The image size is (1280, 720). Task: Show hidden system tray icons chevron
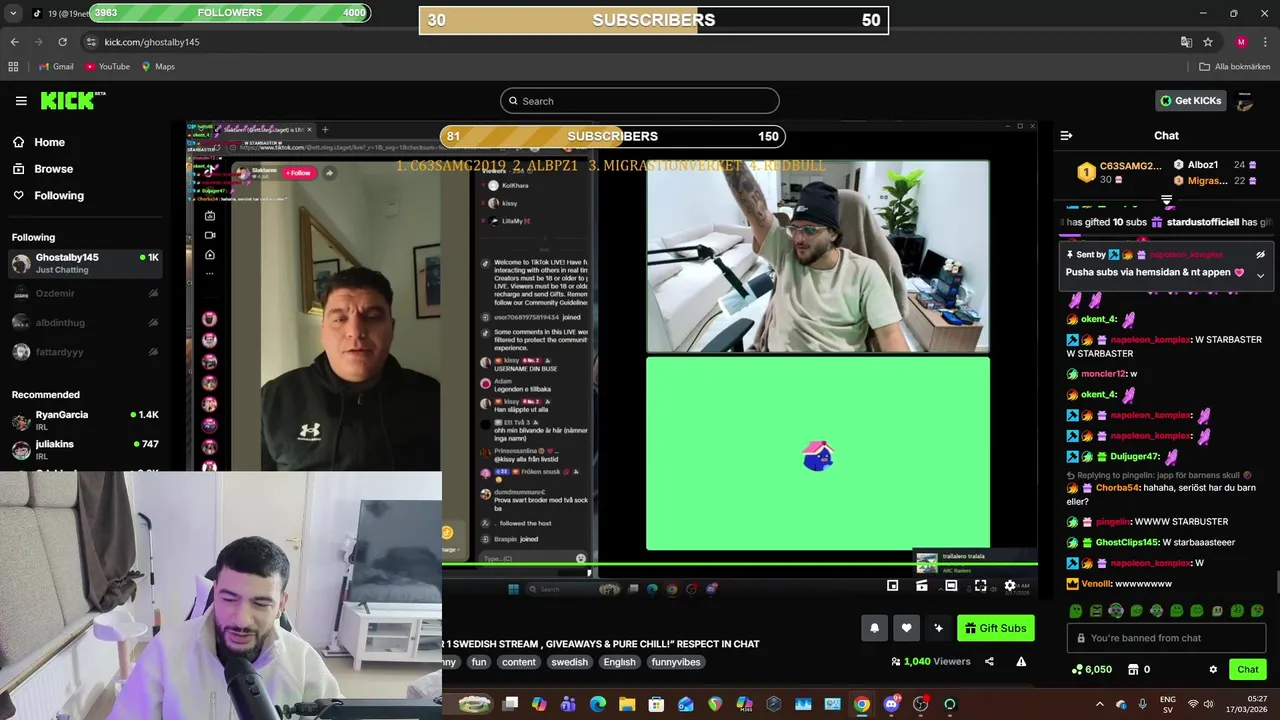(1100, 704)
